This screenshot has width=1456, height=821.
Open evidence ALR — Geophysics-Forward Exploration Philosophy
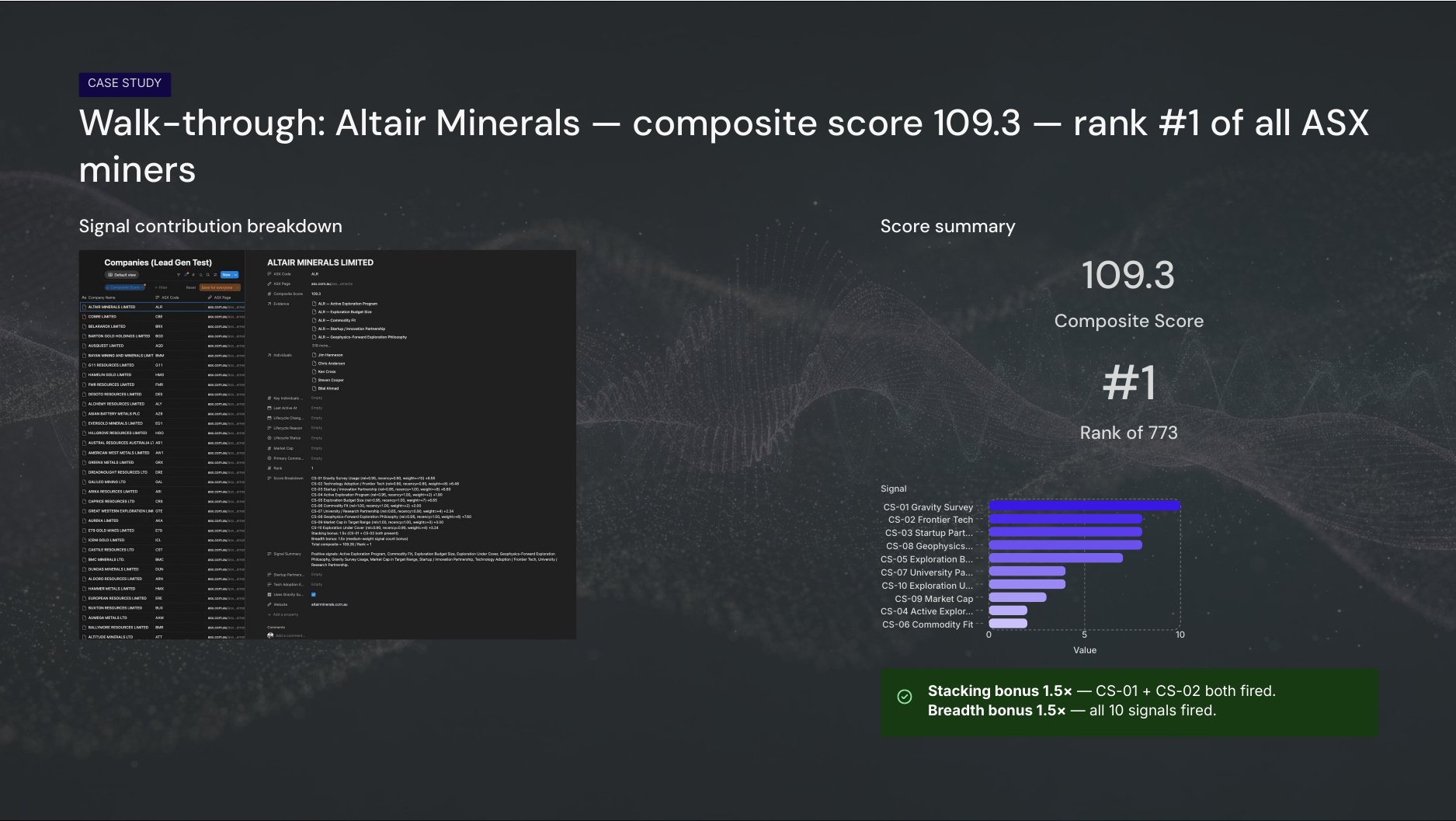point(360,337)
